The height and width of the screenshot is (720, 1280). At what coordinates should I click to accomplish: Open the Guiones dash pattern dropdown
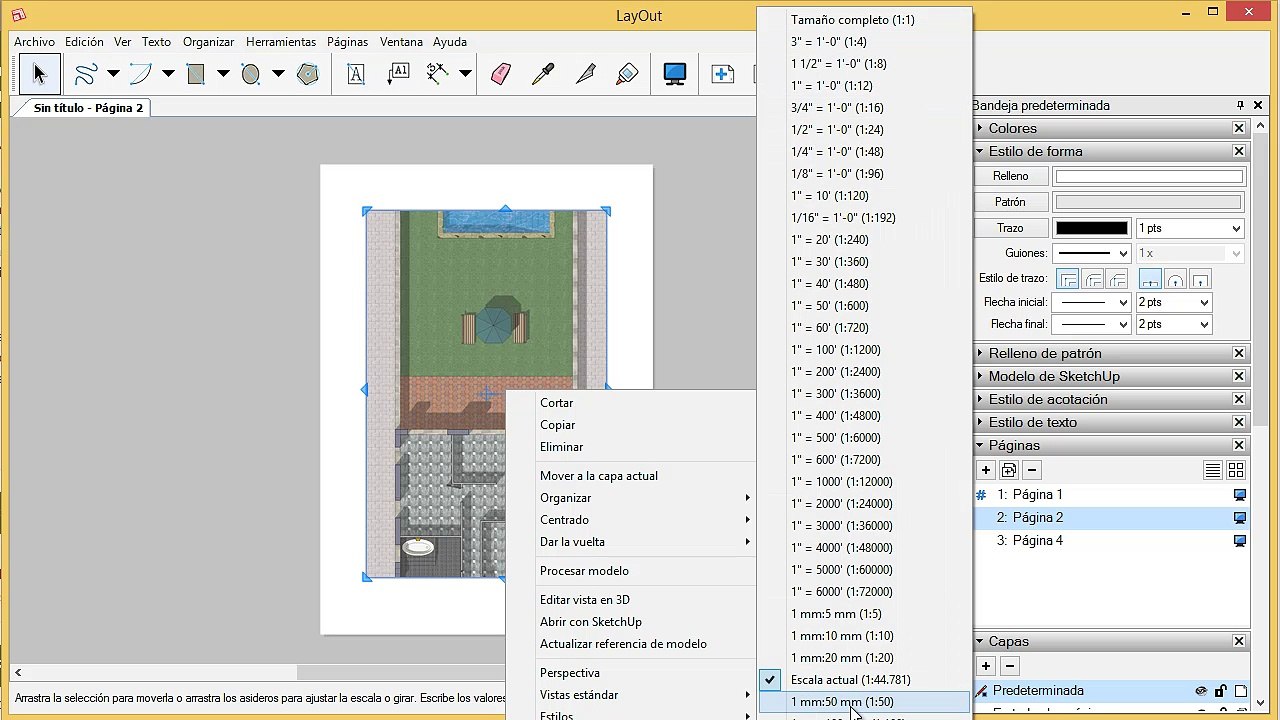(x=1091, y=254)
